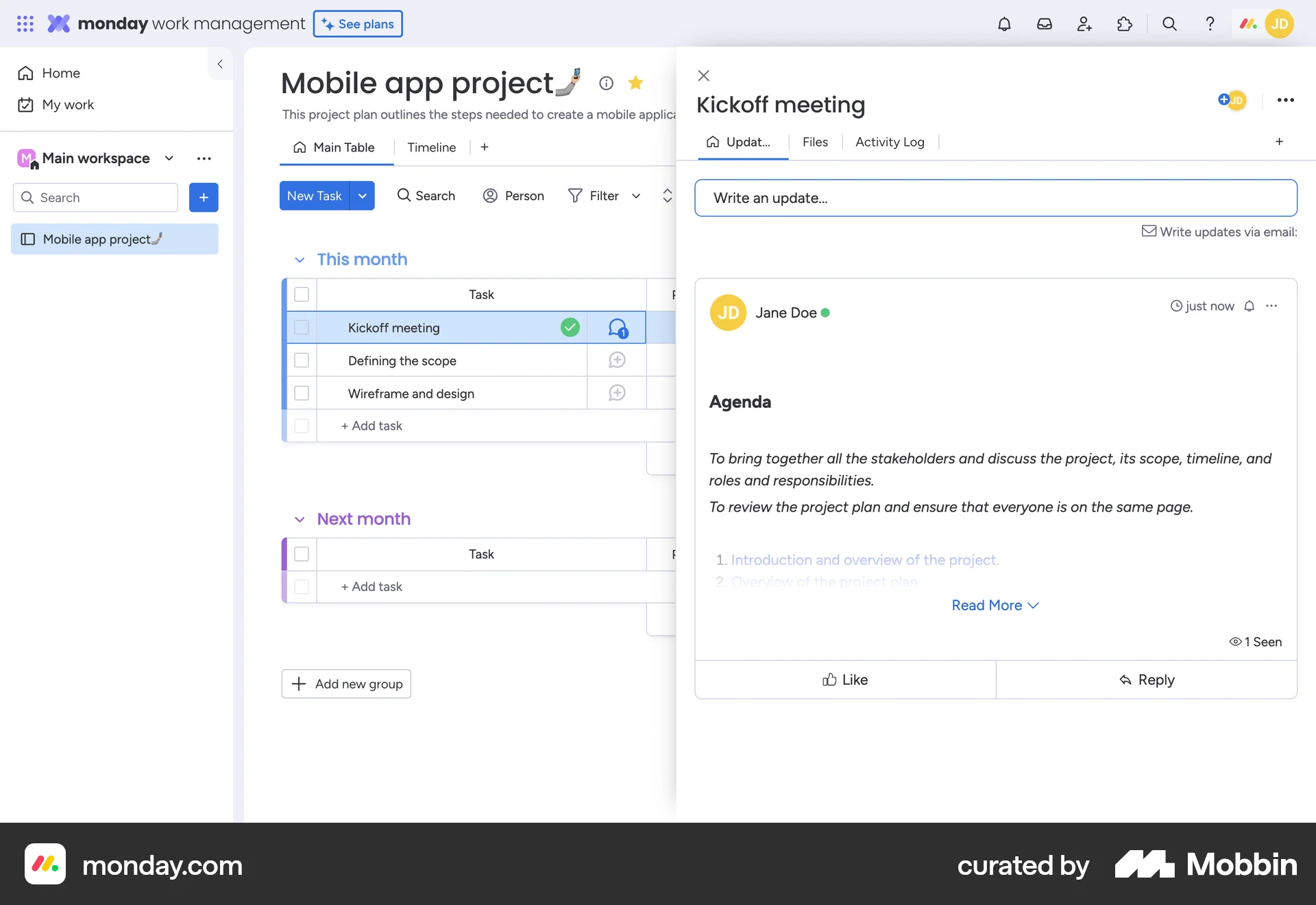Collapse the This month group
This screenshot has height=905, width=1316.
(300, 260)
